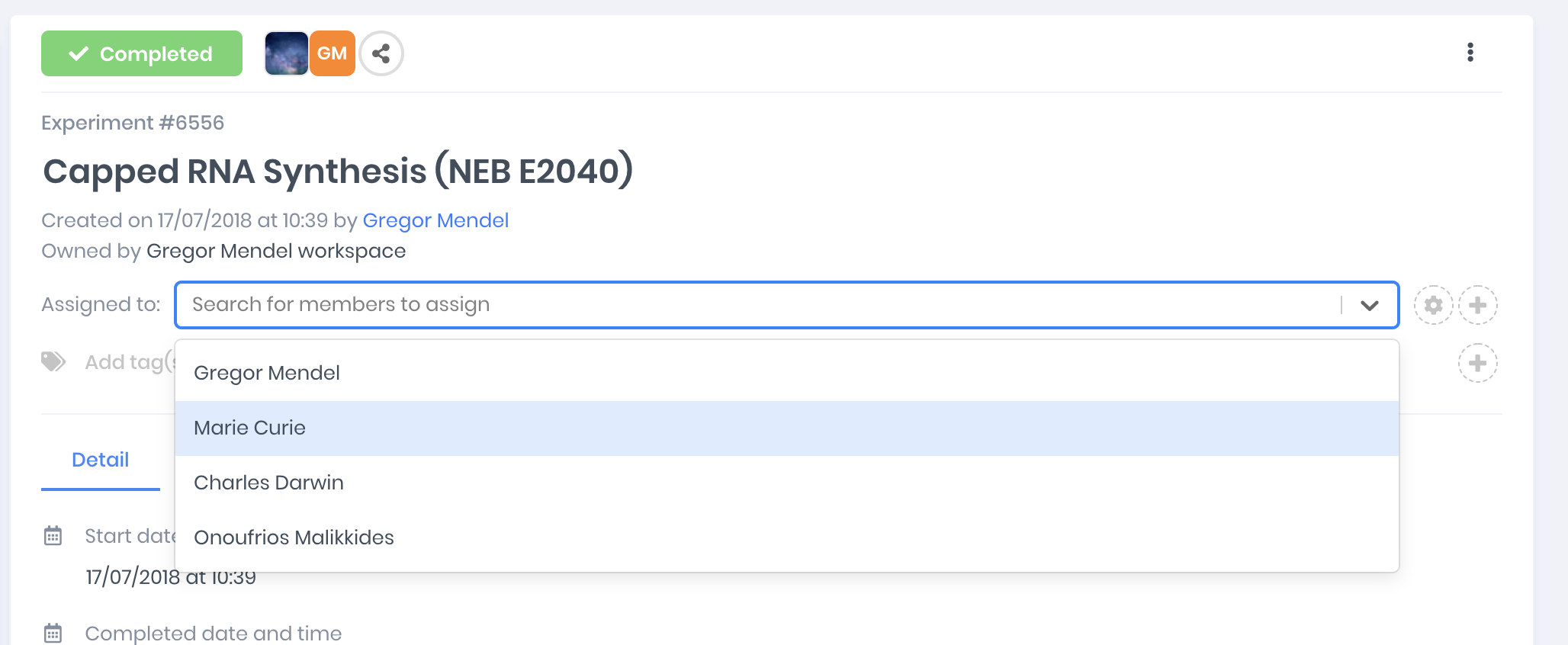Select Gregor Mendel from the member list
Viewport: 1568px width, 645px height.
click(x=267, y=373)
